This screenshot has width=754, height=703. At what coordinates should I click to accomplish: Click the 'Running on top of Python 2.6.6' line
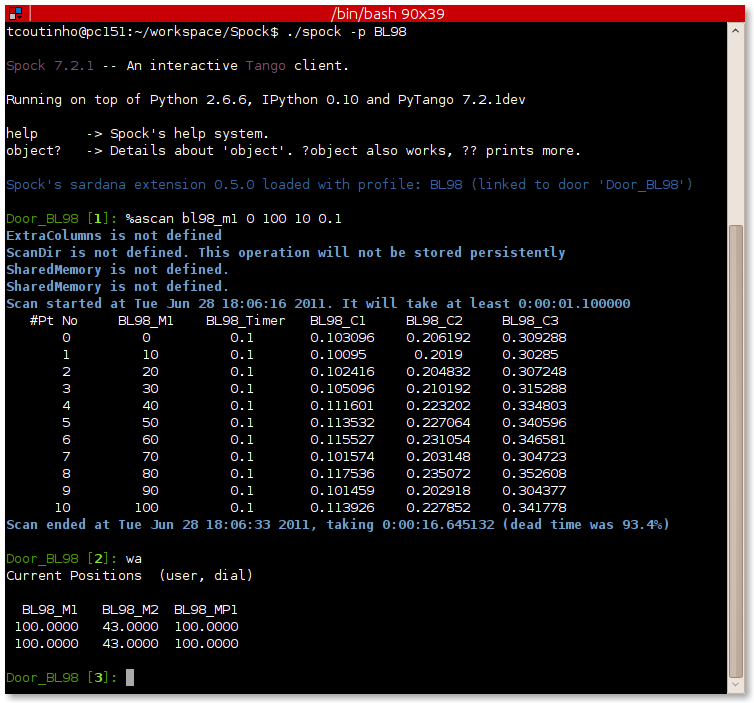(x=265, y=100)
